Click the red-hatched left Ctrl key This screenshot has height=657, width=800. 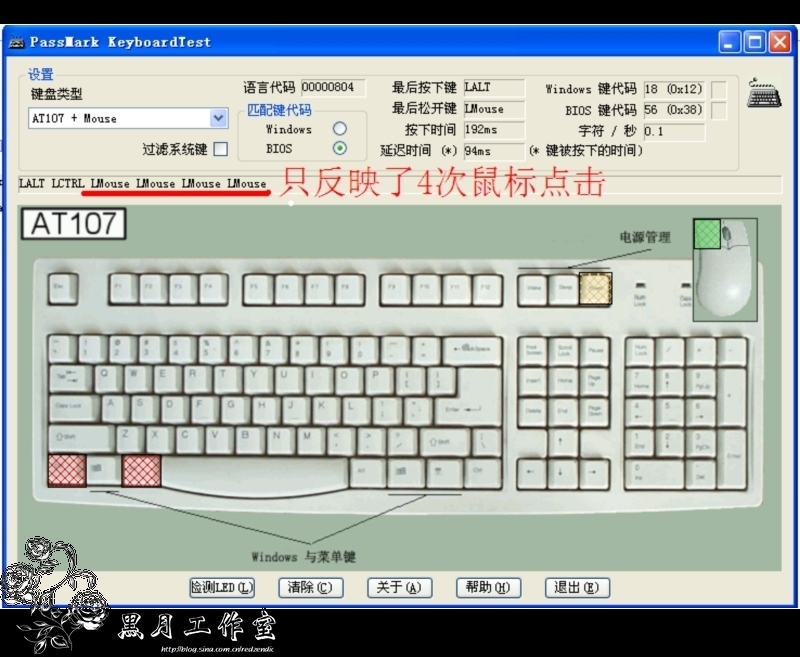(67, 470)
